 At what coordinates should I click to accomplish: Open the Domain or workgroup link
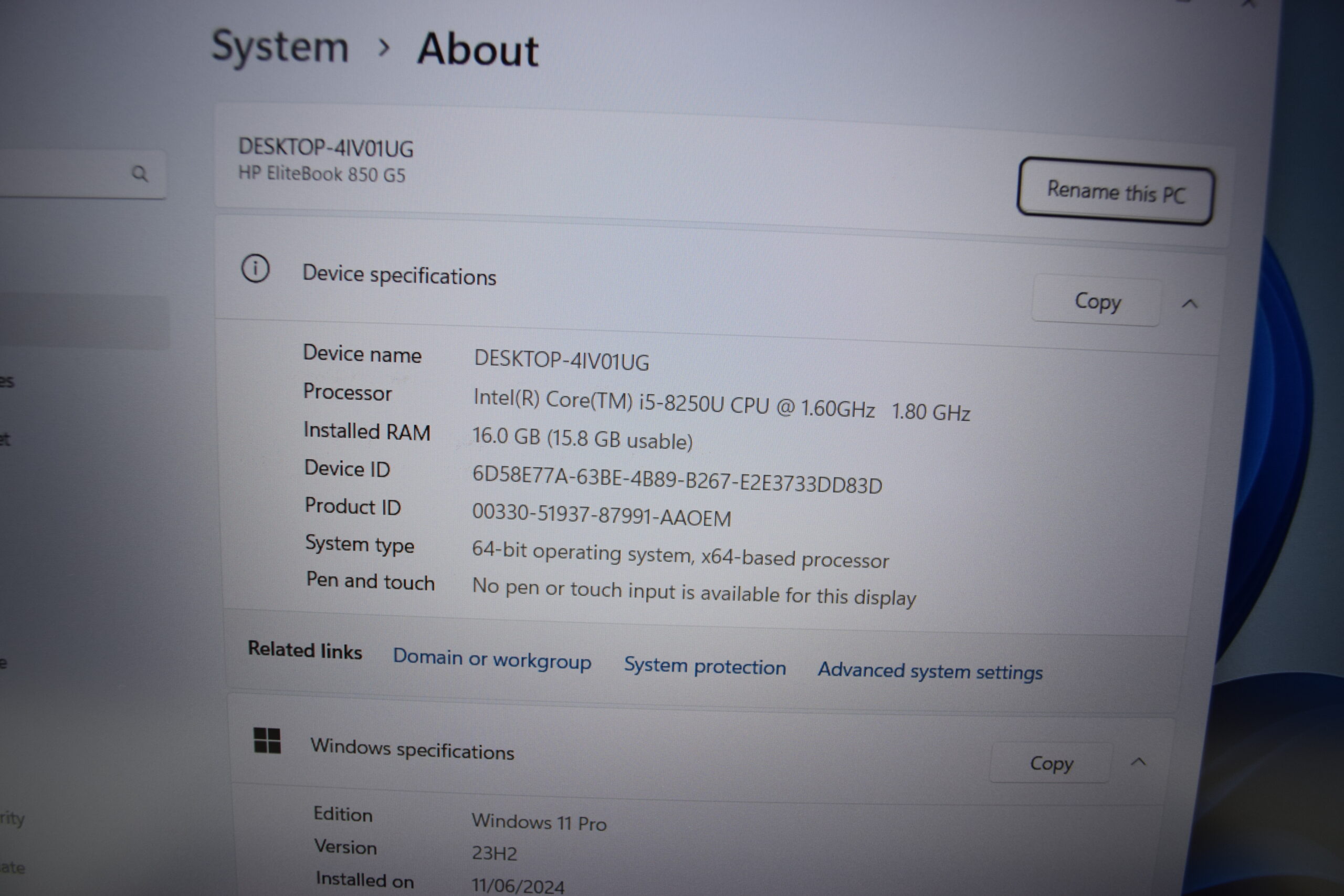tap(491, 660)
